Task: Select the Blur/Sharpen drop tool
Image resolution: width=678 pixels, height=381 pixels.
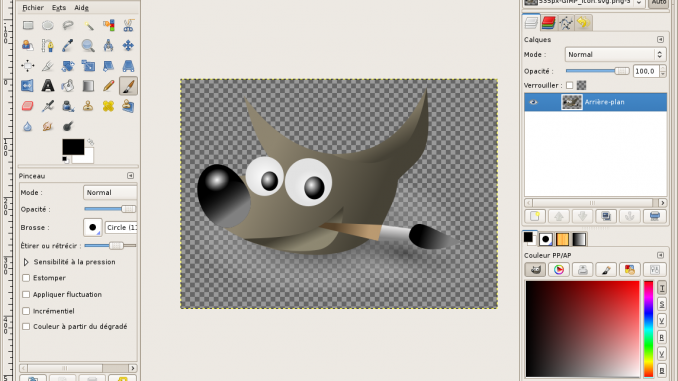Action: (28, 126)
